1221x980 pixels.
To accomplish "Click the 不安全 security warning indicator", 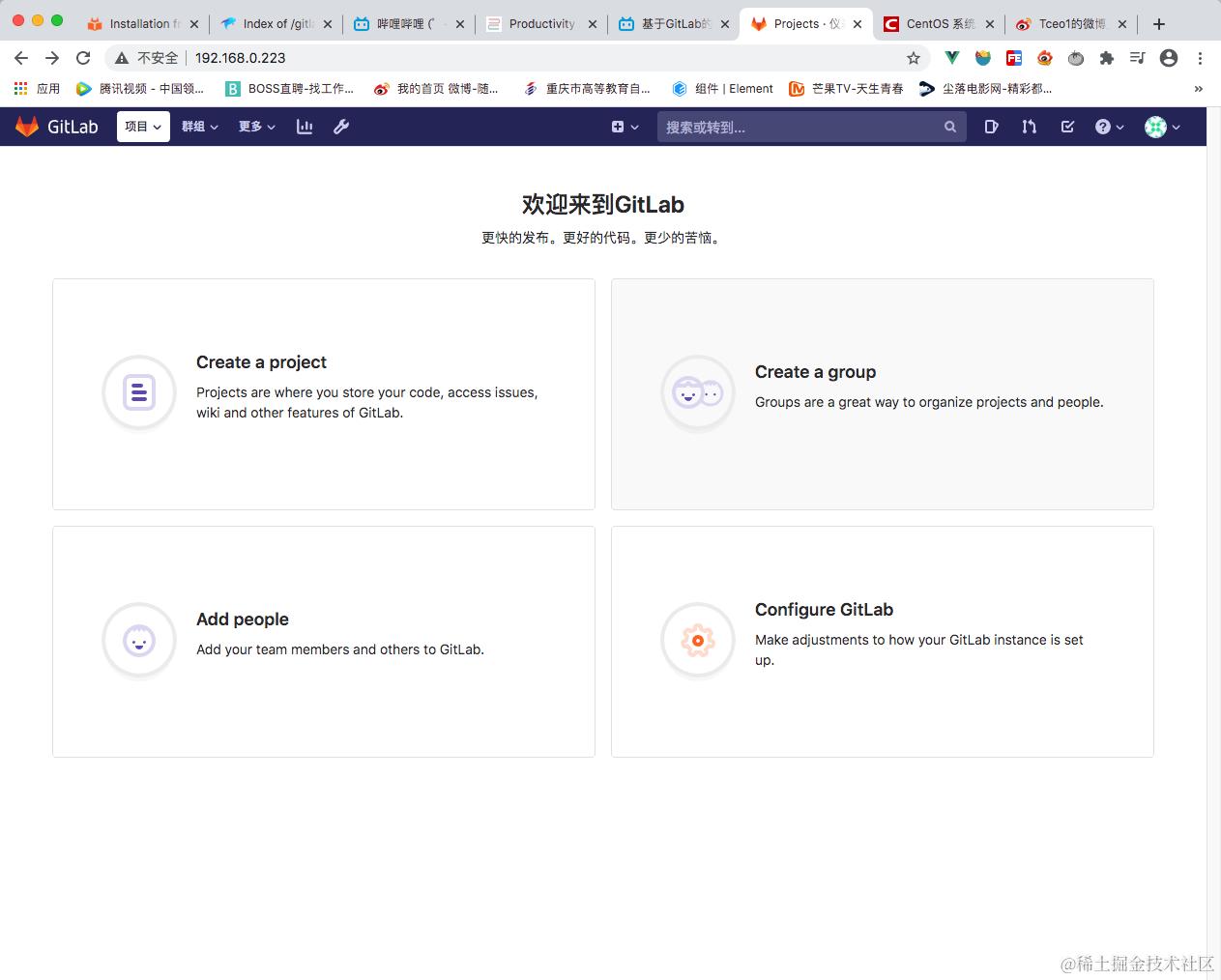I will coord(147,58).
